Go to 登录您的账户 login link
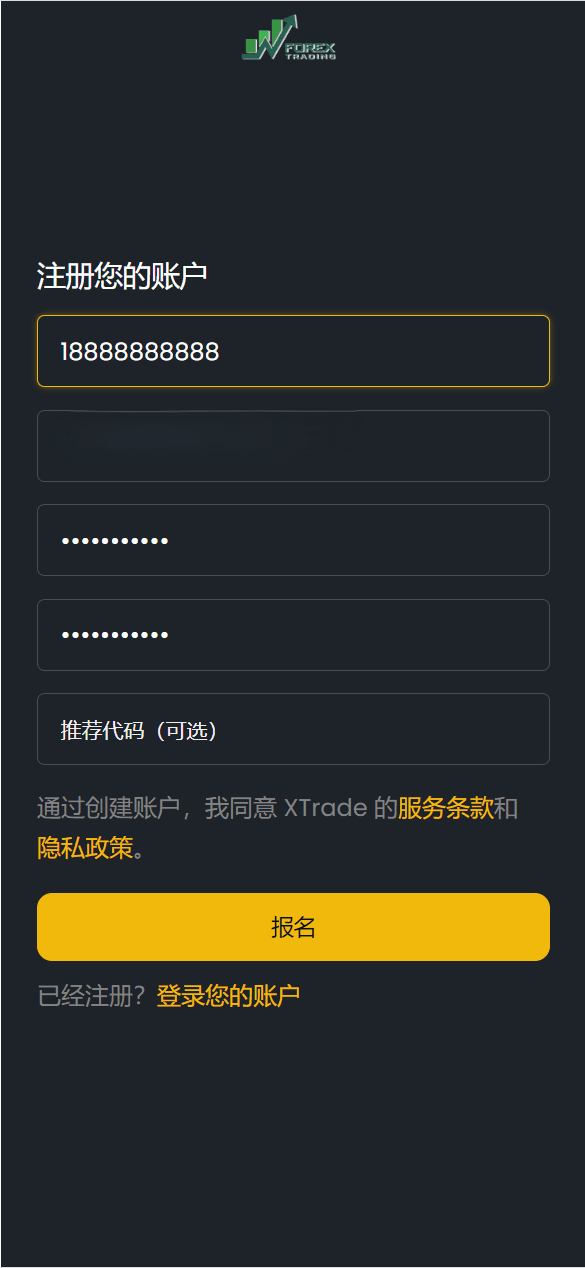Screen dimensions: 585x1268 pos(228,996)
